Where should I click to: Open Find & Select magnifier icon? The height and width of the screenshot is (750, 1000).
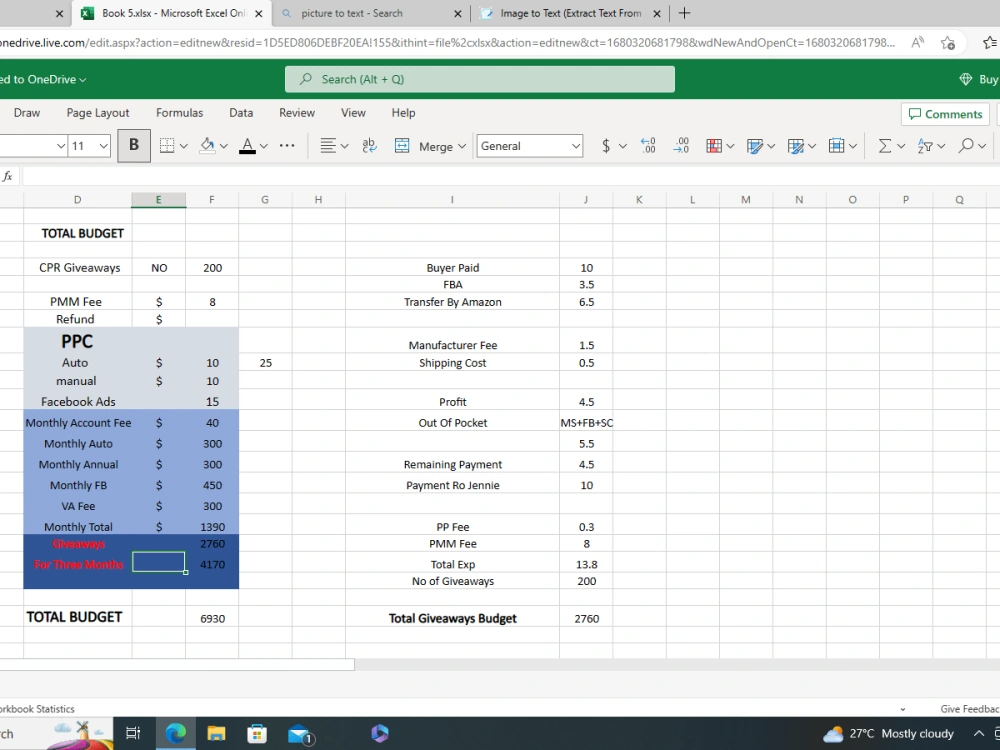[x=966, y=146]
